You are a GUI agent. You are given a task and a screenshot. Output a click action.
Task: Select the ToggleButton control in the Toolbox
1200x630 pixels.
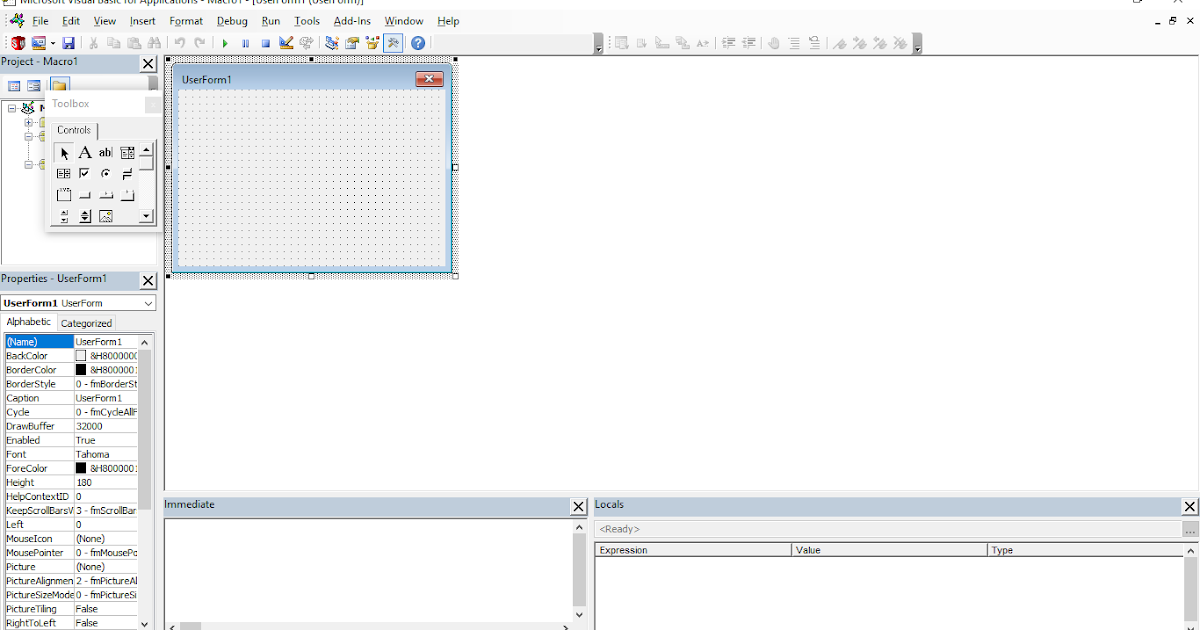127,173
